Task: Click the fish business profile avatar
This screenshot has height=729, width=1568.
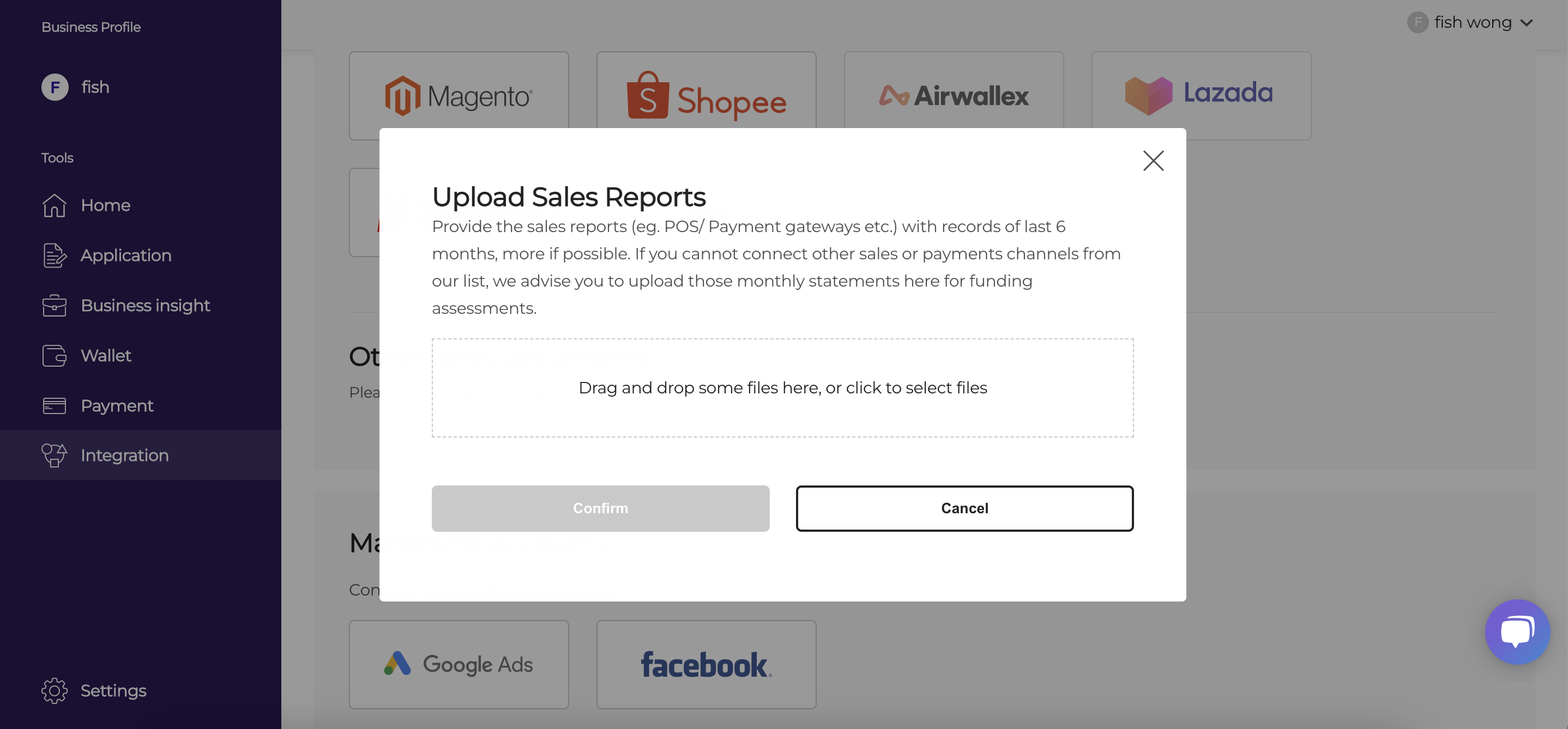Action: pos(55,87)
